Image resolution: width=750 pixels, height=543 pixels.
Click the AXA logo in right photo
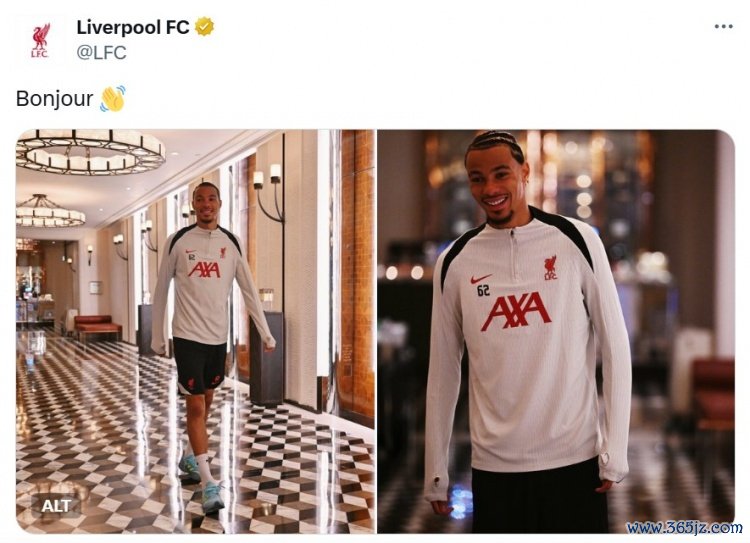click(516, 311)
